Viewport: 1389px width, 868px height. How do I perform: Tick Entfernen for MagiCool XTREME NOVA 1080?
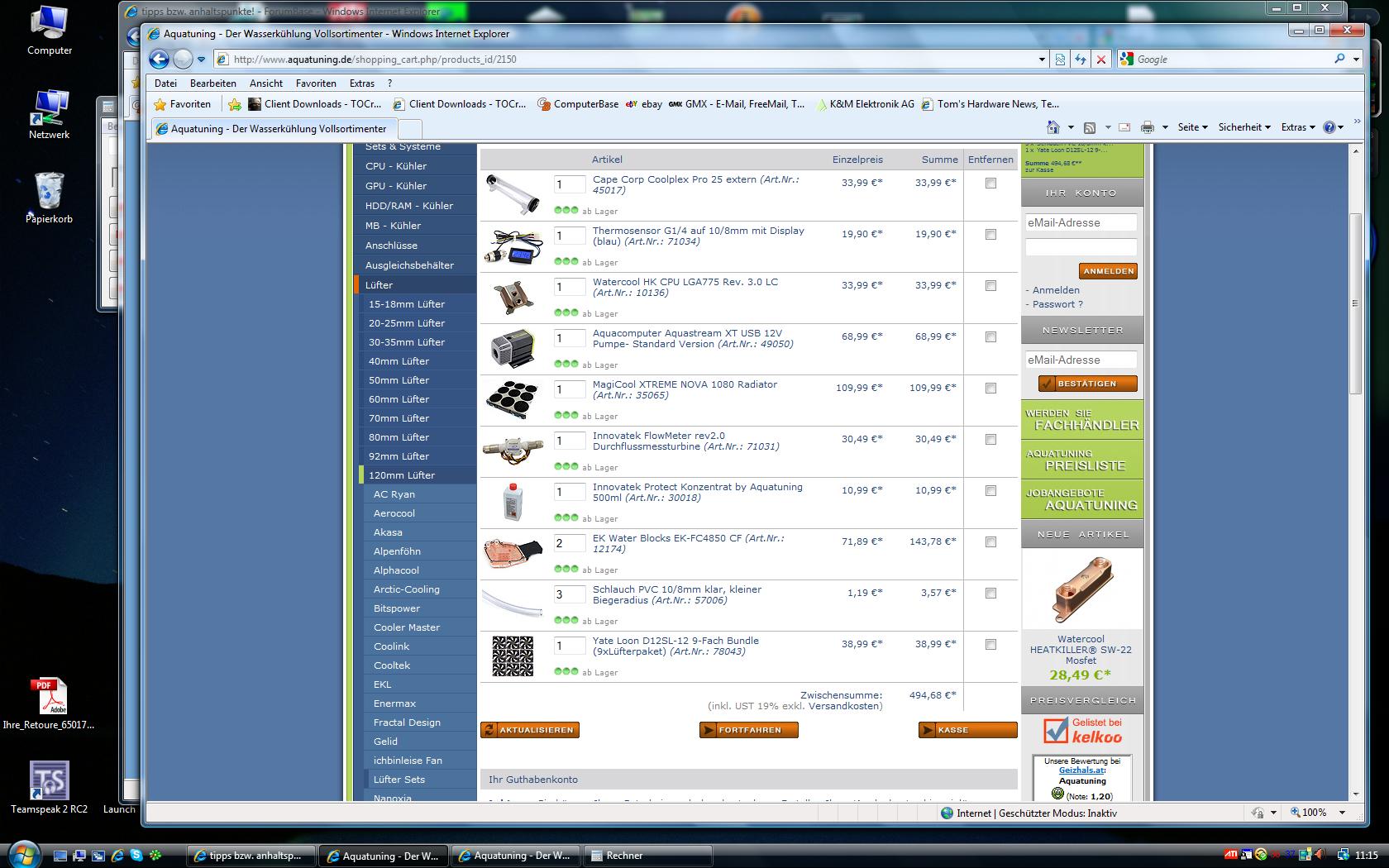[x=990, y=389]
